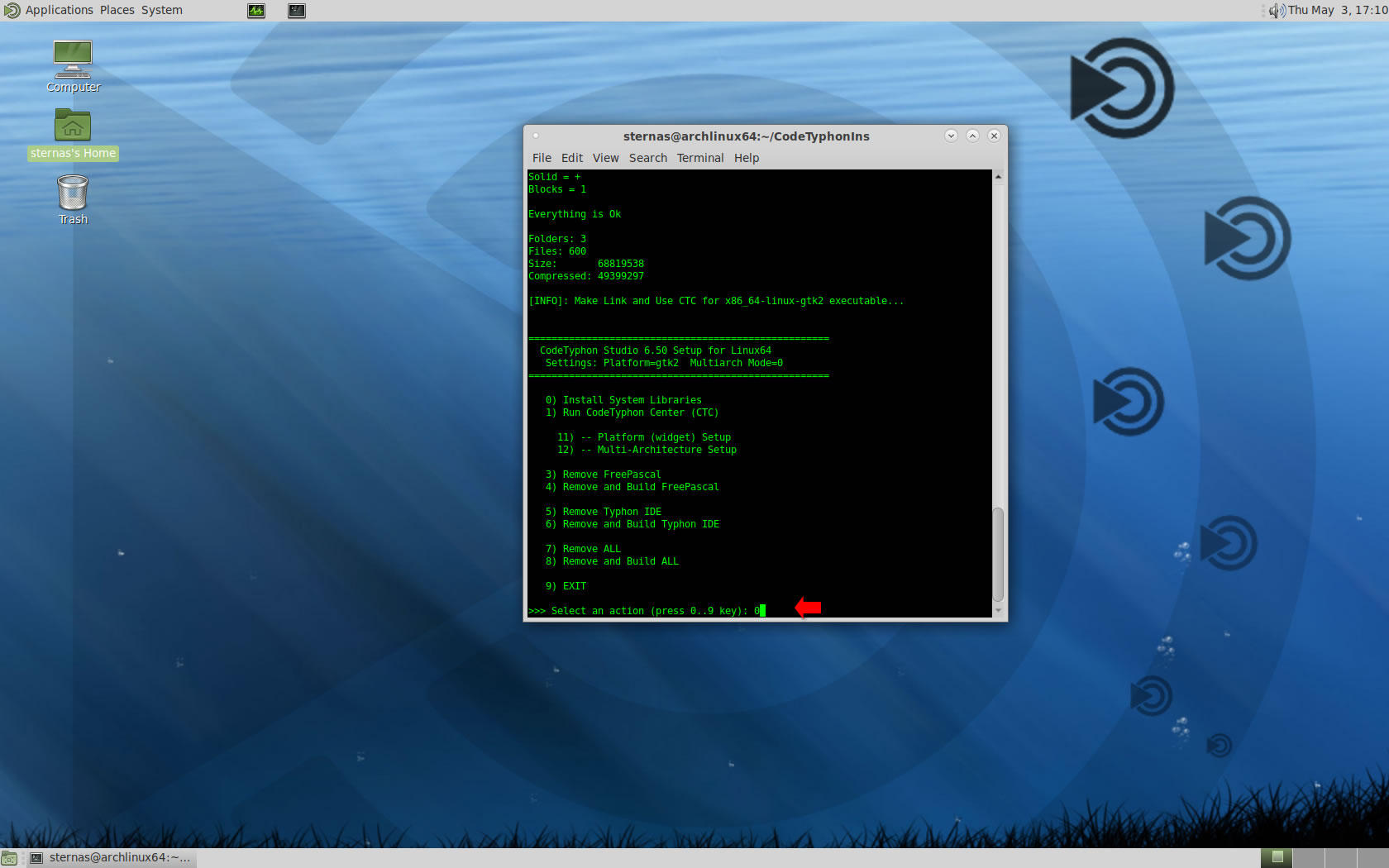Image resolution: width=1389 pixels, height=868 pixels.
Task: Click the 'Everything is Ok' output line
Action: pos(575,214)
